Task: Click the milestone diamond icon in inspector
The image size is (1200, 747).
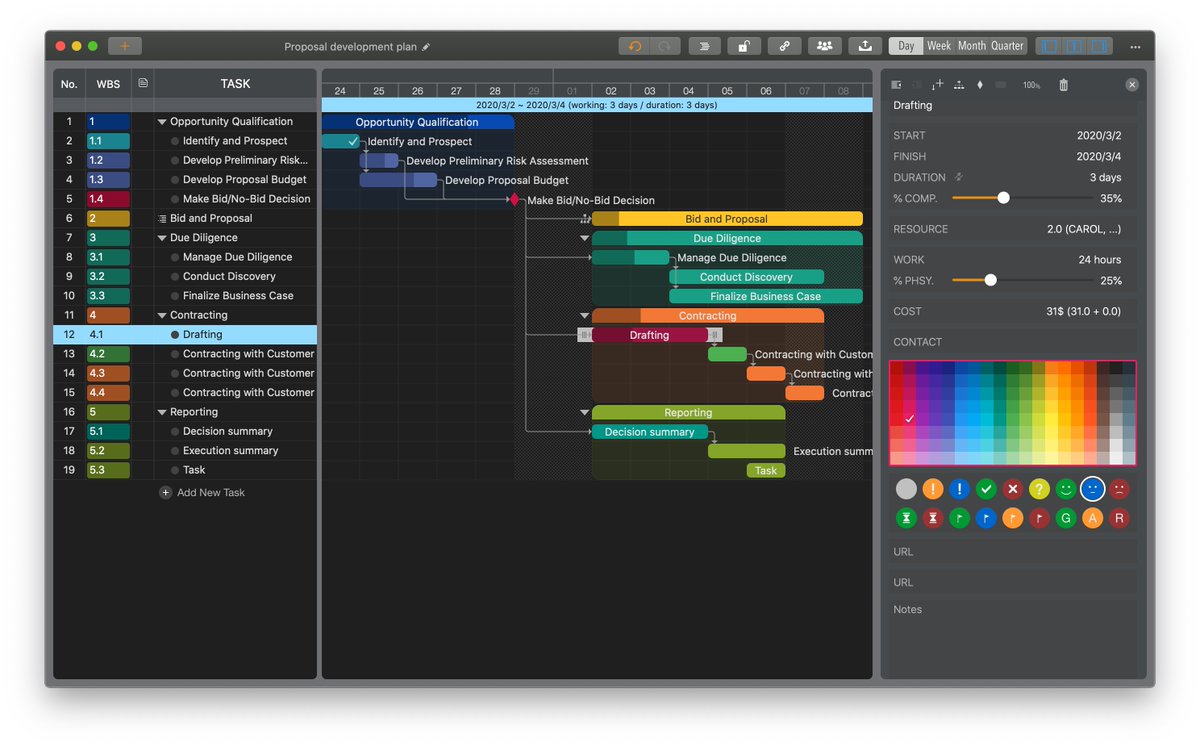Action: click(980, 85)
